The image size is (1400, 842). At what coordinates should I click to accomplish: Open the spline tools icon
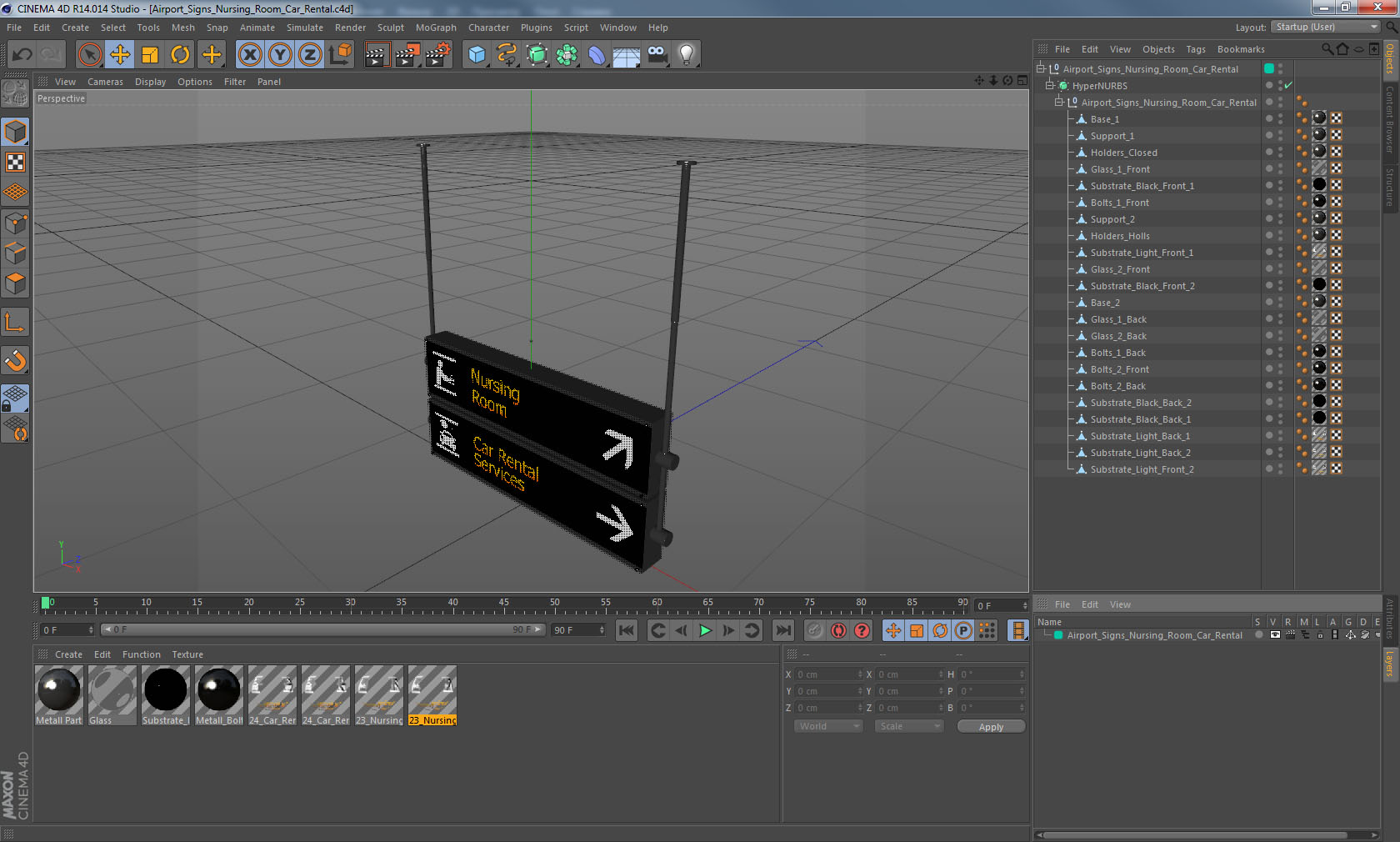(507, 55)
